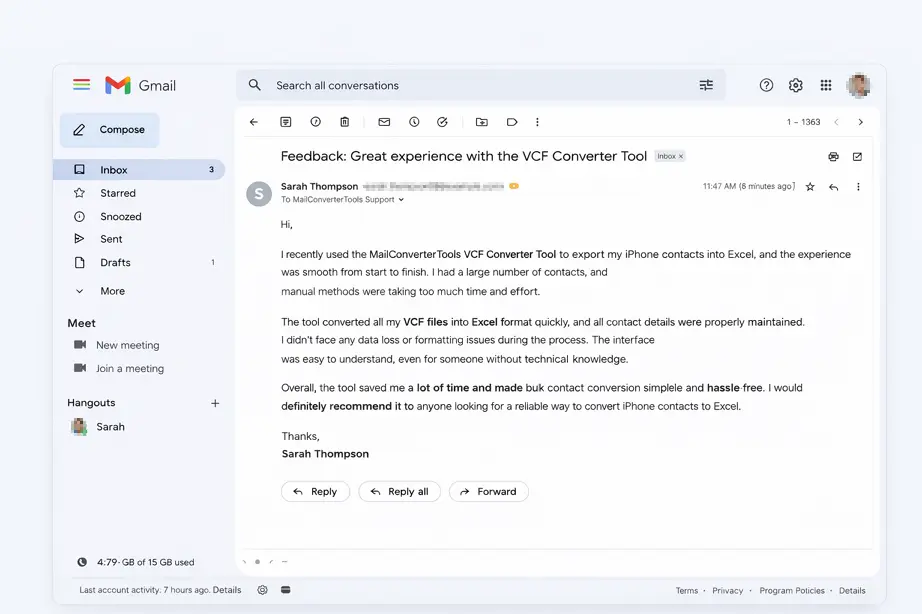Report the email as spam
The image size is (922, 614).
(315, 121)
